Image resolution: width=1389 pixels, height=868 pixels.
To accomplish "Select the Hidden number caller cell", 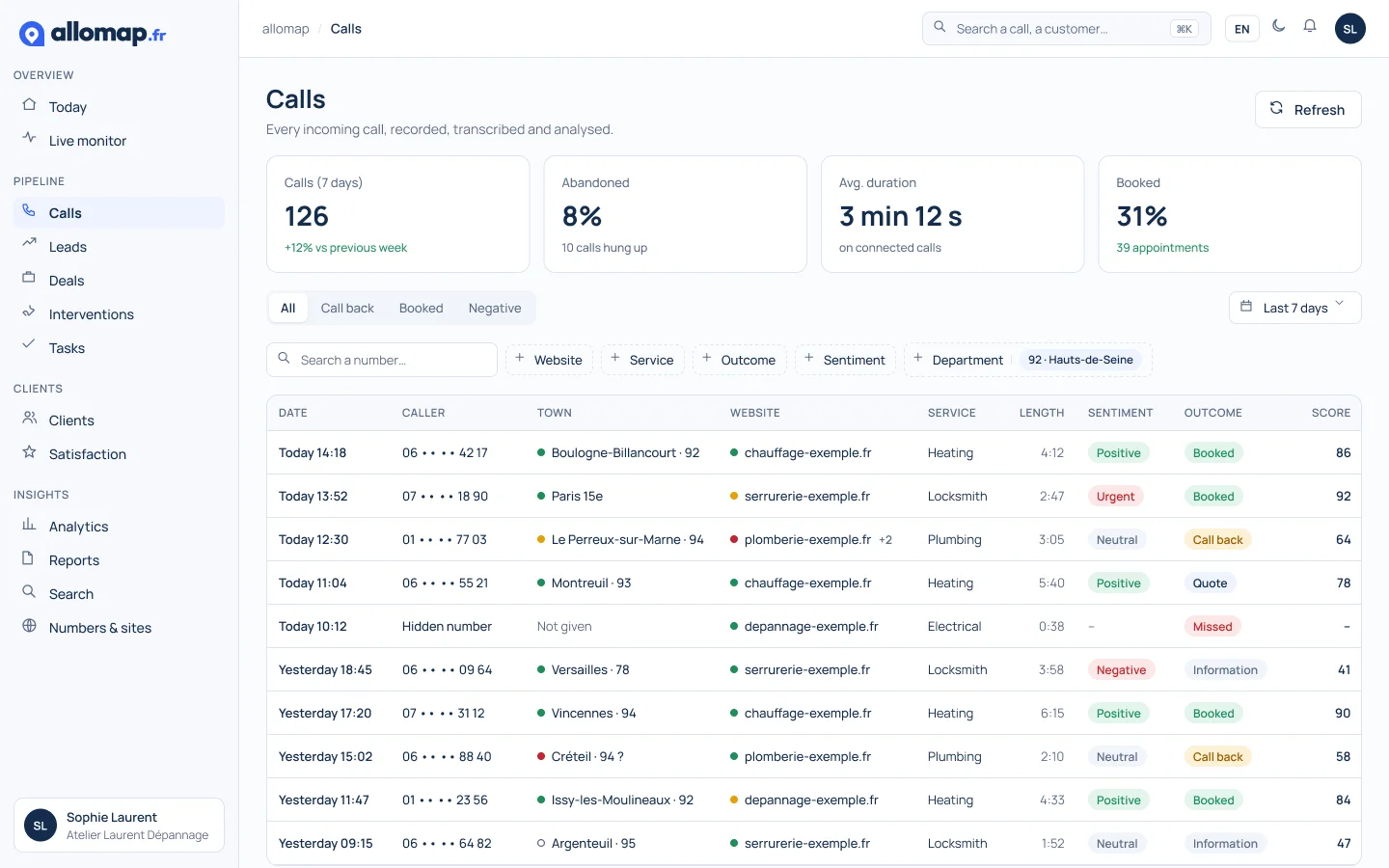I will pos(447,626).
